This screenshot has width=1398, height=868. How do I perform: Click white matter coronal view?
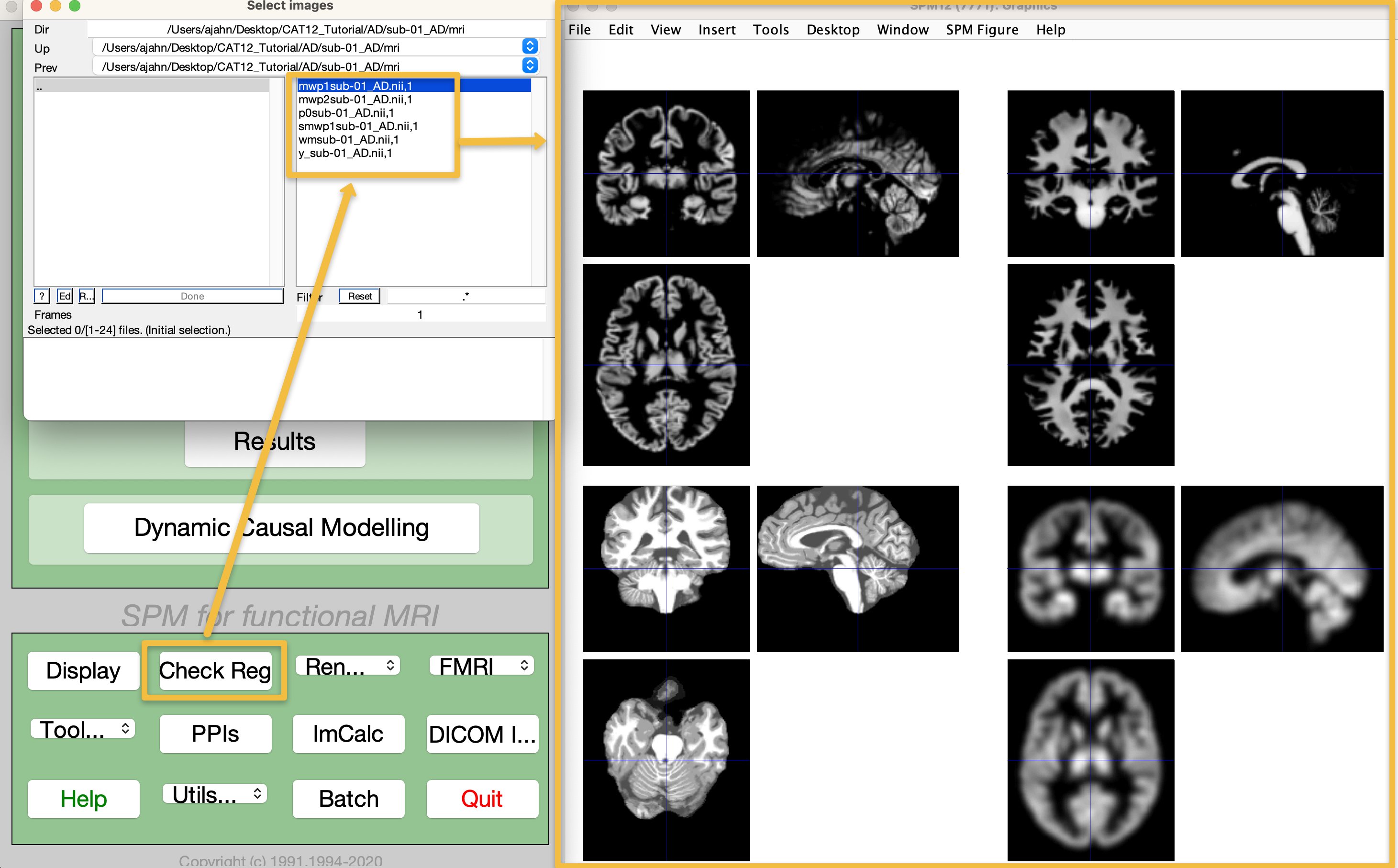[x=1090, y=173]
